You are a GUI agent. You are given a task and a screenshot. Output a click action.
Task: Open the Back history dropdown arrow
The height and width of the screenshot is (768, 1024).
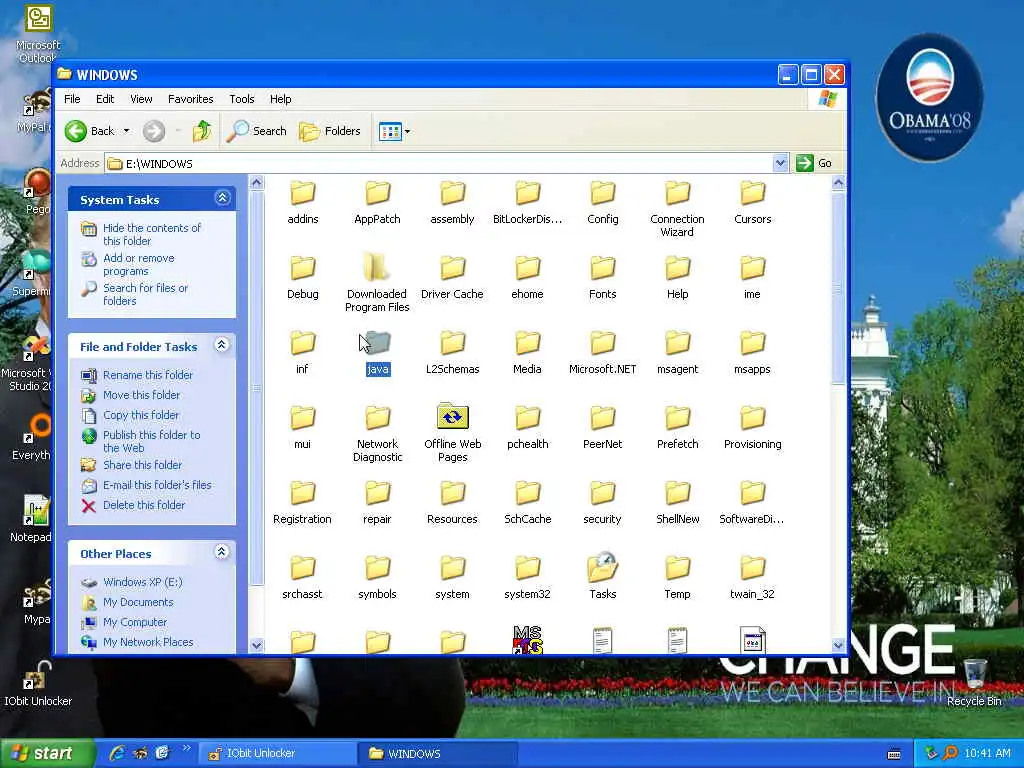click(127, 131)
